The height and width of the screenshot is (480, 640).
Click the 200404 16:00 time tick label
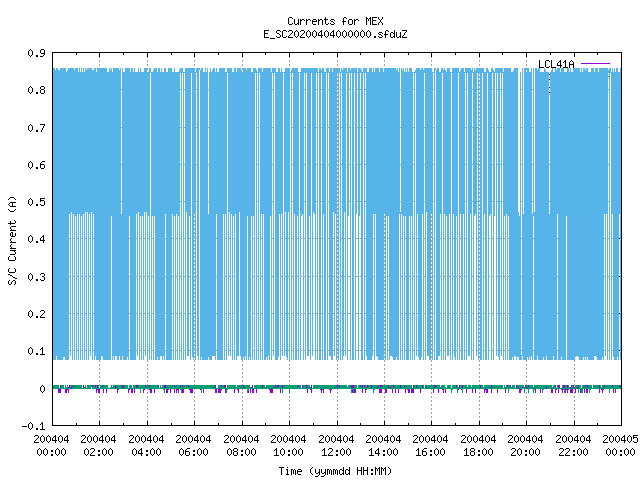[431, 446]
